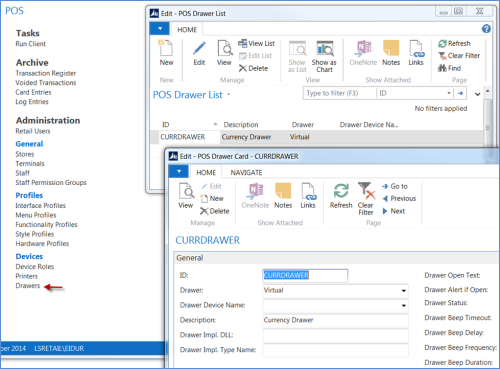Viewport: 500px width, 369px height.
Task: Choose Show as Chart in Drawer List
Action: 324,56
